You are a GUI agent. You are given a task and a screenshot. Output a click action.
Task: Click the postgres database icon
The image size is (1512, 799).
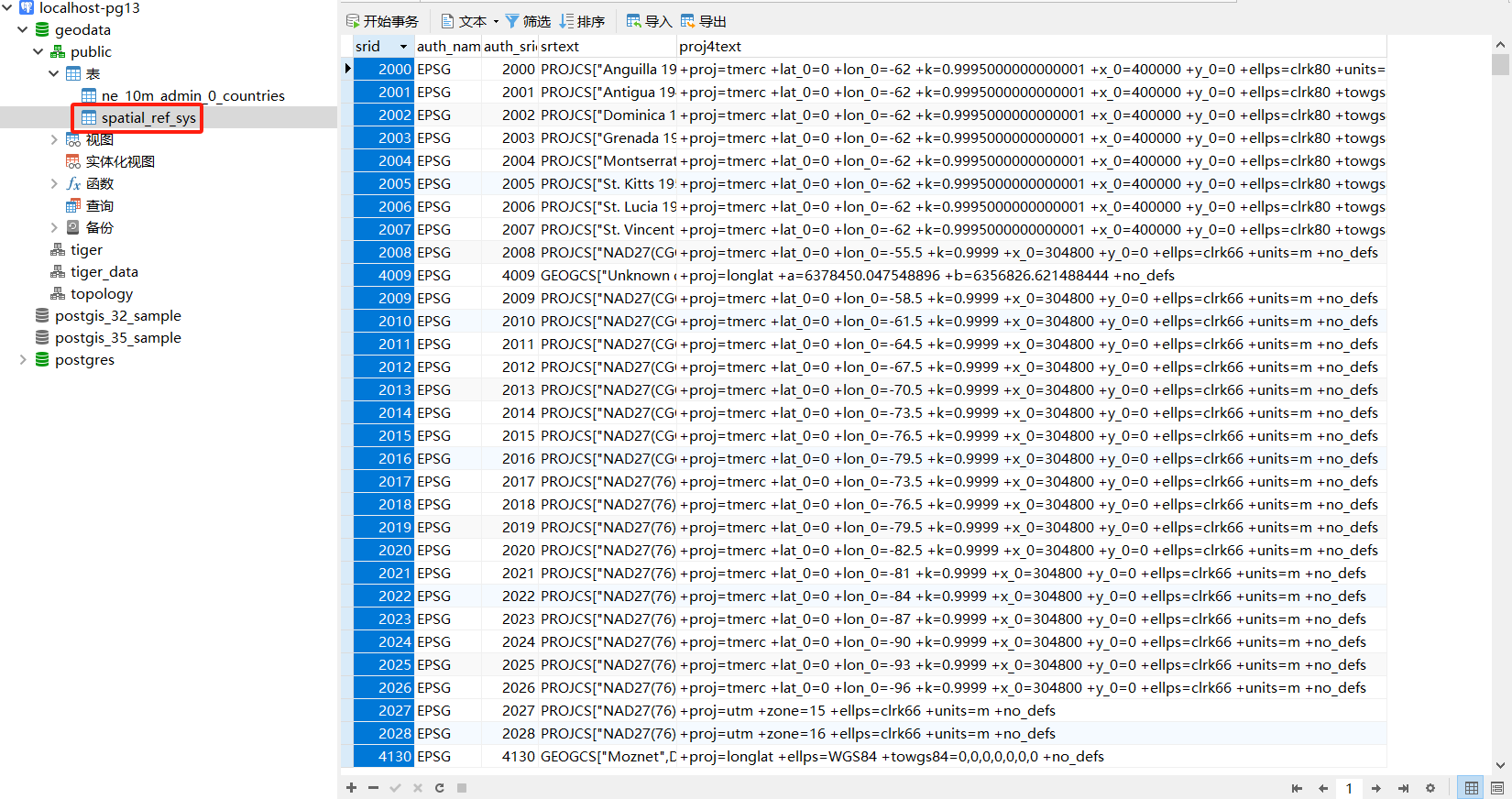(x=42, y=359)
